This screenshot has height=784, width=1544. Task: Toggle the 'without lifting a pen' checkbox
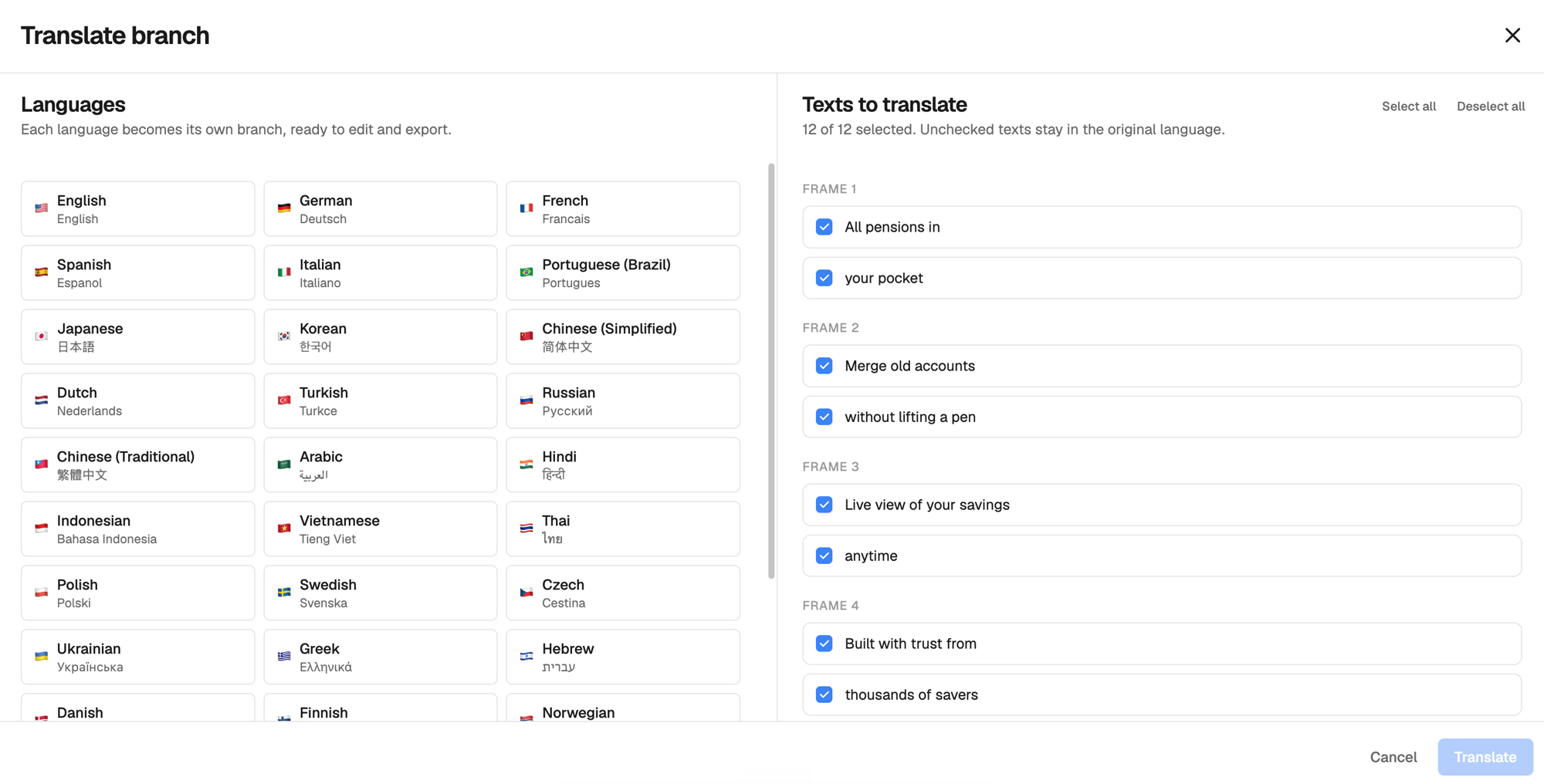824,417
